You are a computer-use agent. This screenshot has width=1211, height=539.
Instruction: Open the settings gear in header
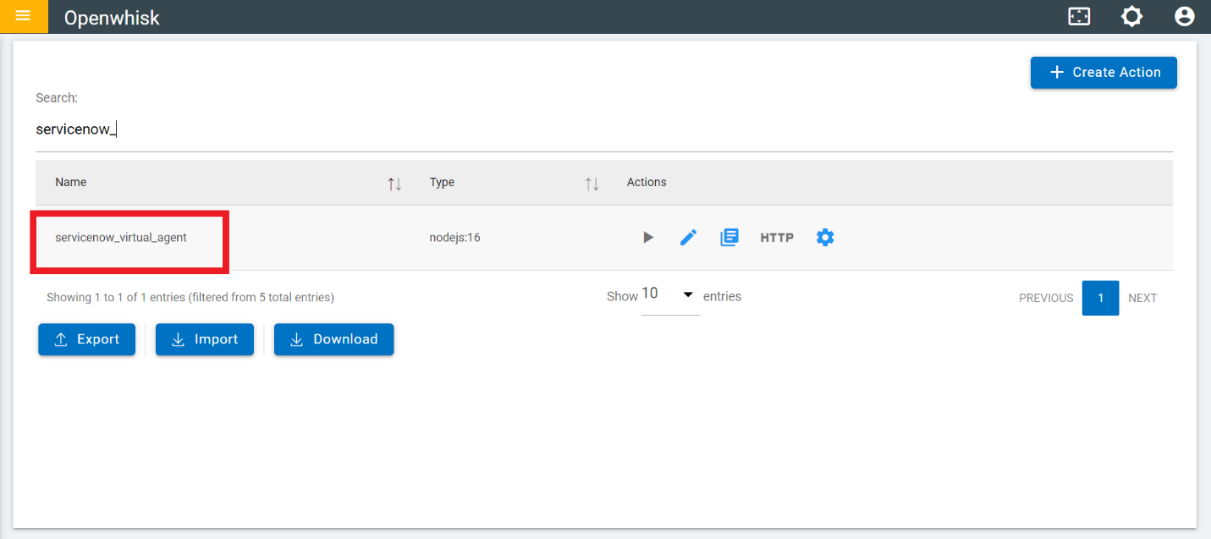tap(1132, 16)
